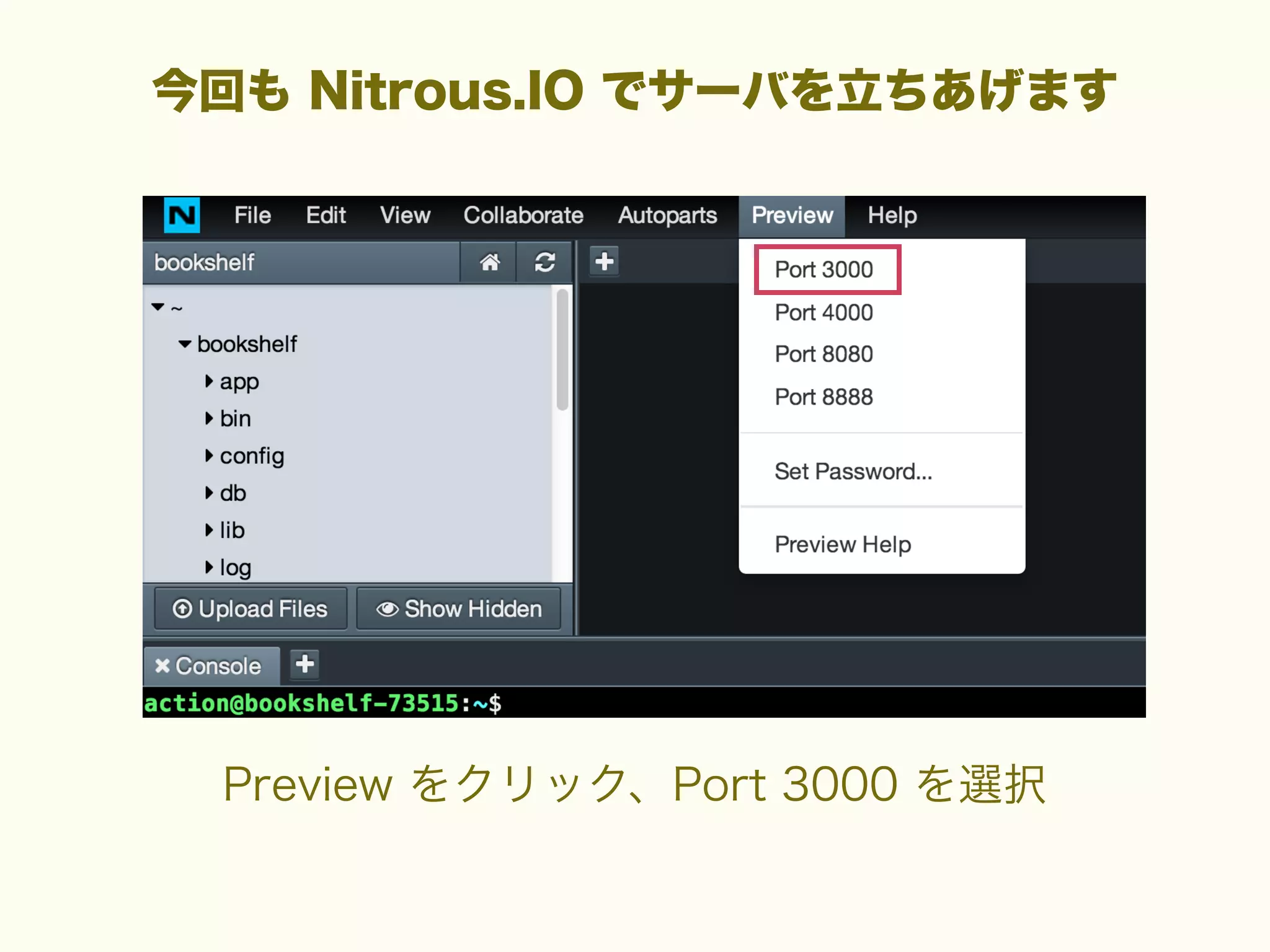The image size is (1270, 952).
Task: Open Preview Help entry
Action: pos(843,544)
